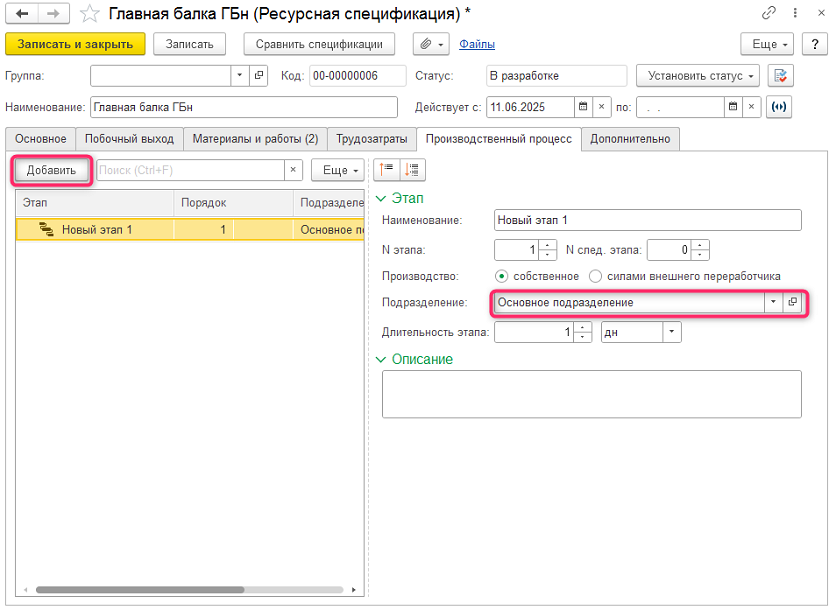Open the 'Материалы и работы (2)' tab

pos(255,139)
